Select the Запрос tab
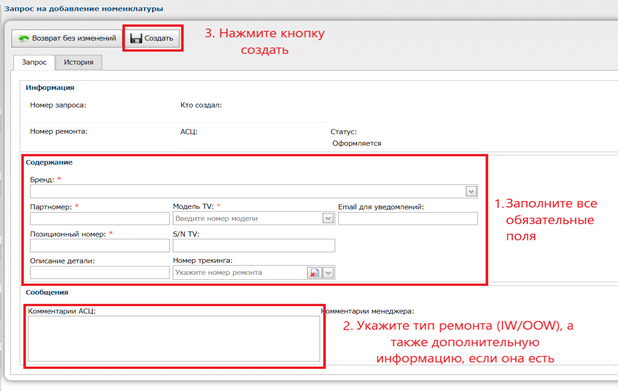The image size is (620, 391). 34,62
